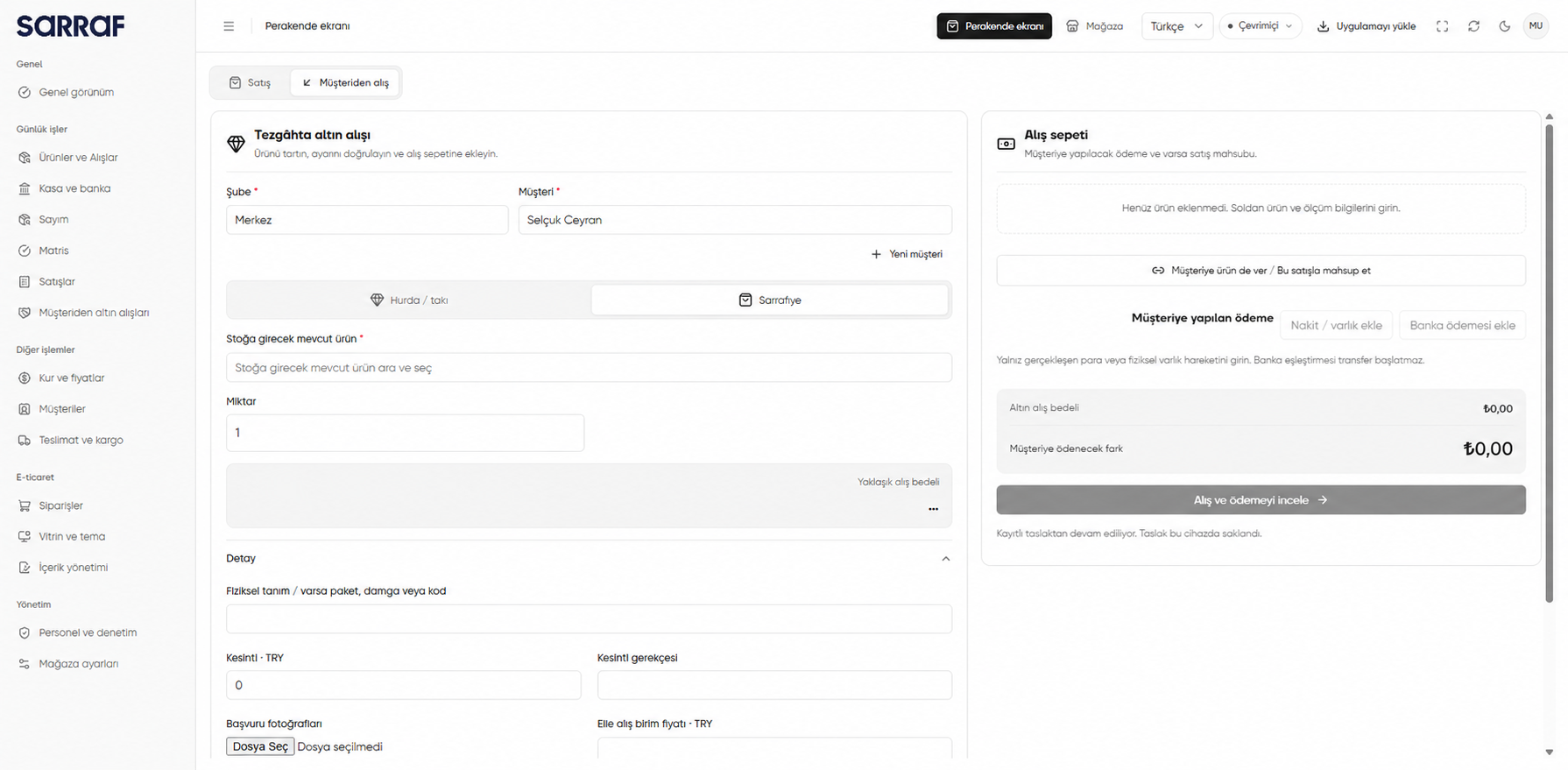Click Müşteriye ödenecek fark amount

(1487, 449)
